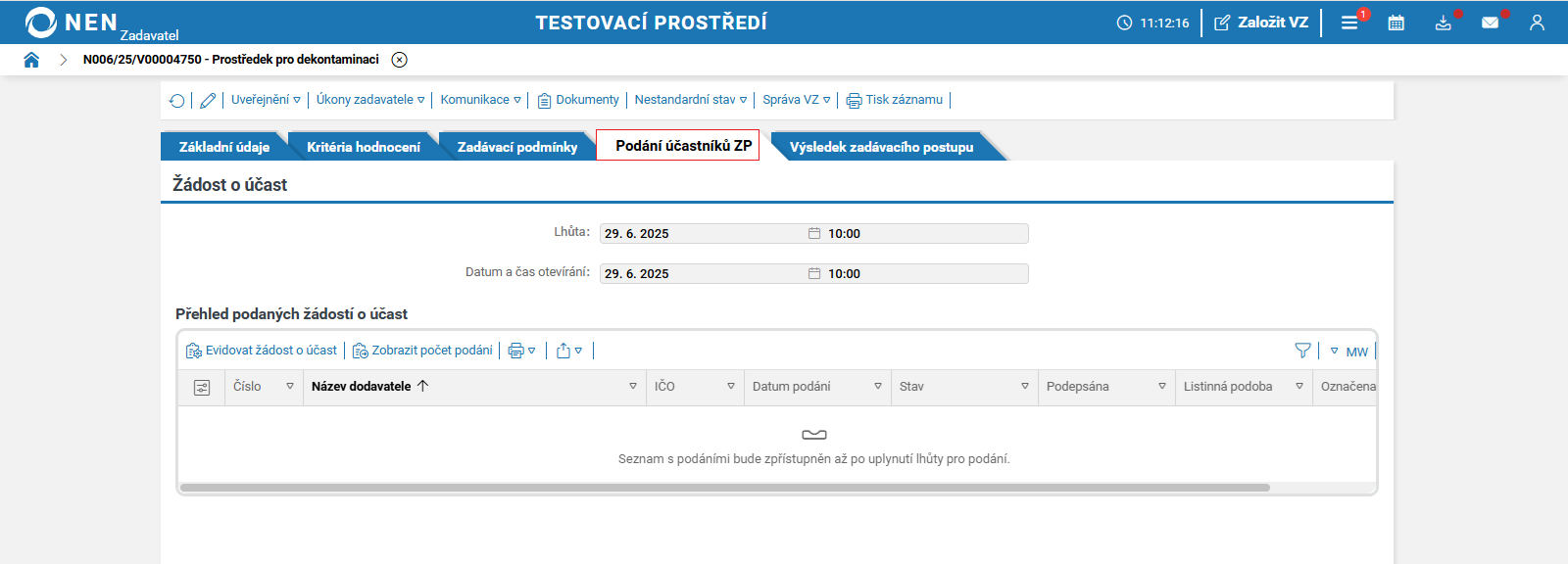Expand Nestandardní stav menu
The width and height of the screenshot is (1568, 564).
(691, 100)
